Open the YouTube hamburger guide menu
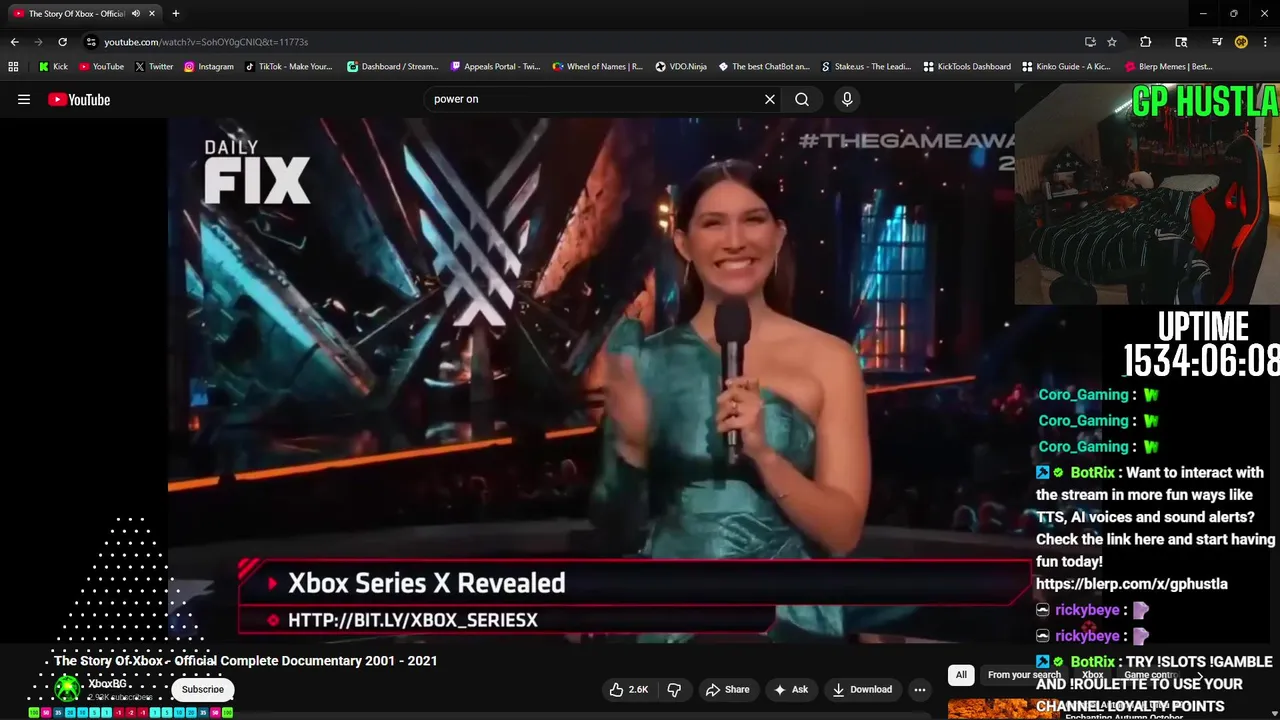The width and height of the screenshot is (1280, 720). 24,99
